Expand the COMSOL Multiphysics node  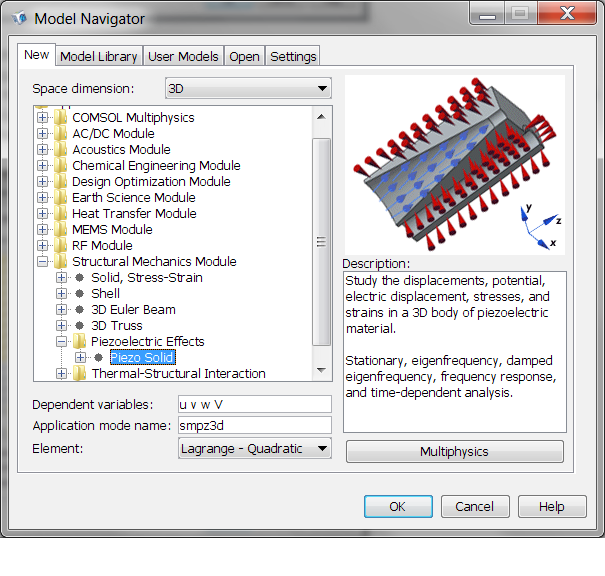tap(42, 117)
